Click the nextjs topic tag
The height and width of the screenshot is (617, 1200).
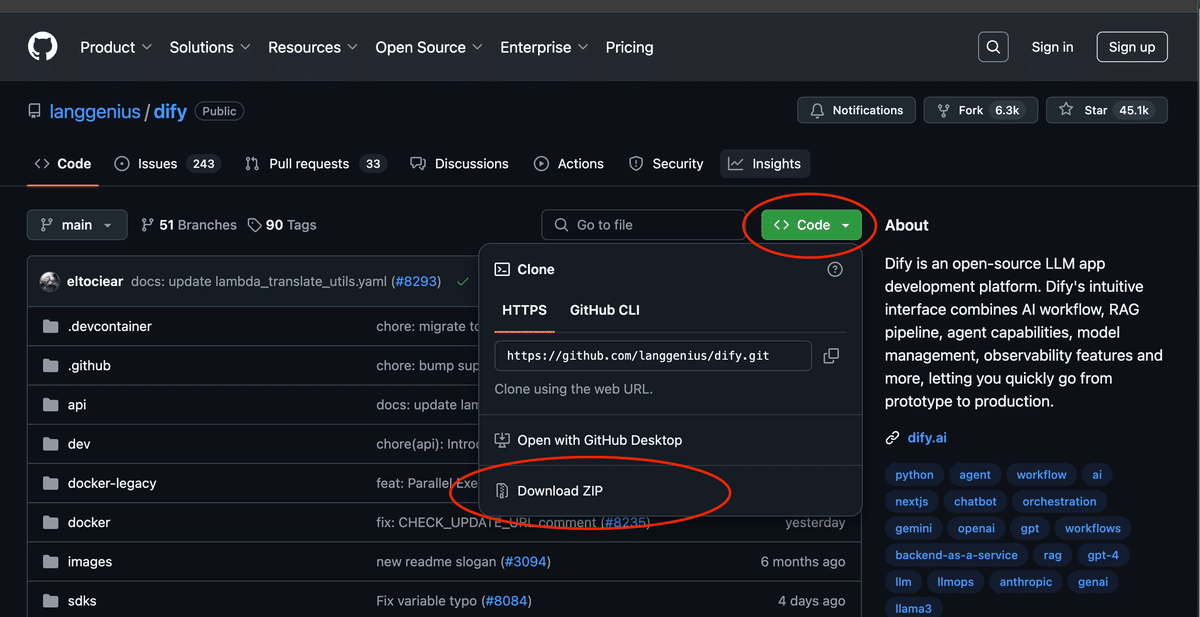[x=911, y=502]
